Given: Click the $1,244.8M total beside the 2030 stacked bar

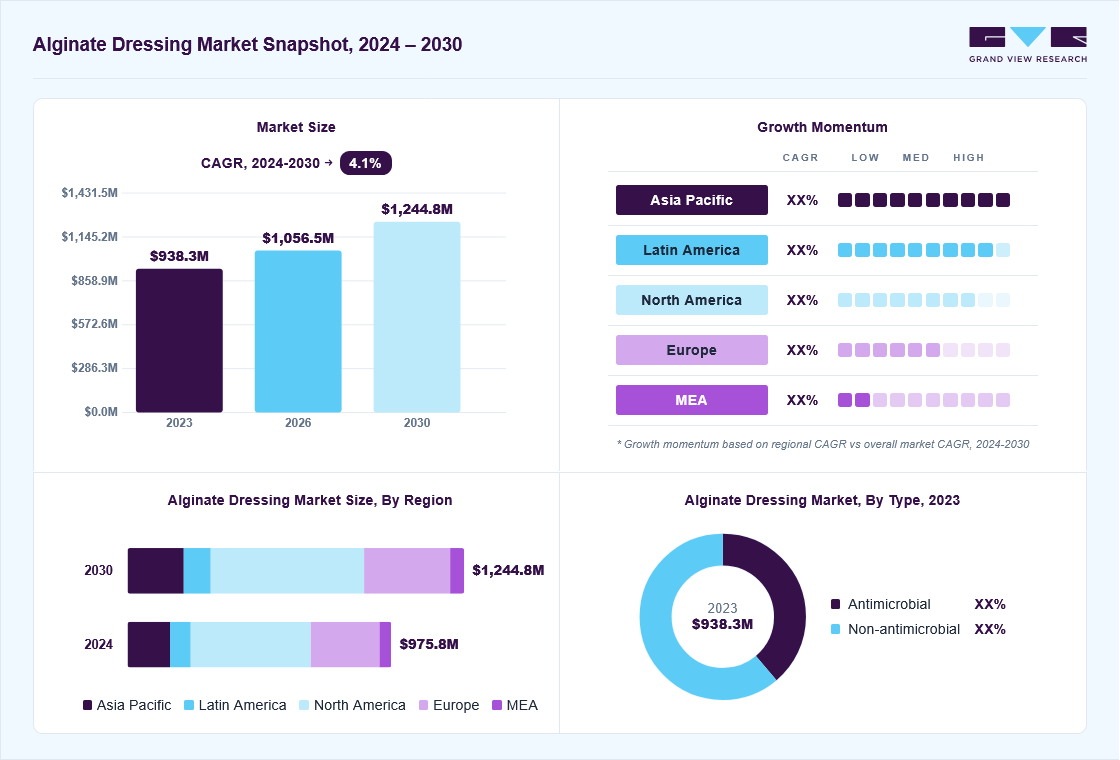Looking at the screenshot, I should click(x=509, y=570).
